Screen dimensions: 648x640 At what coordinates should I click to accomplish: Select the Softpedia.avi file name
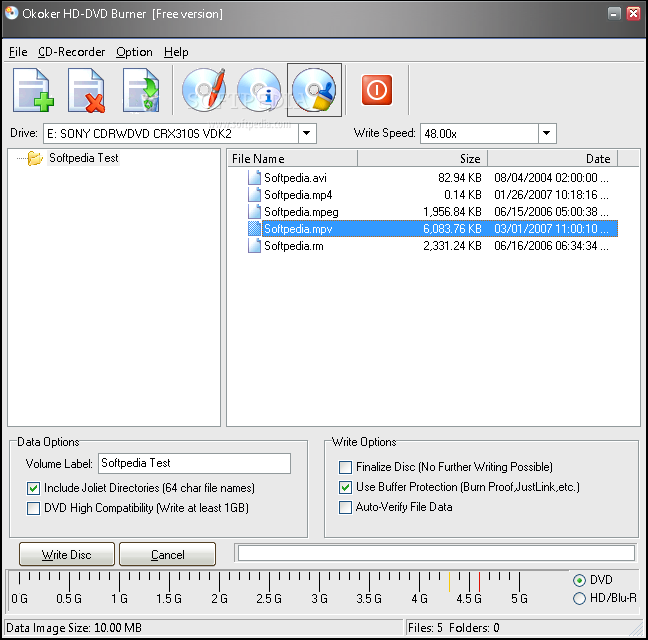click(x=295, y=178)
